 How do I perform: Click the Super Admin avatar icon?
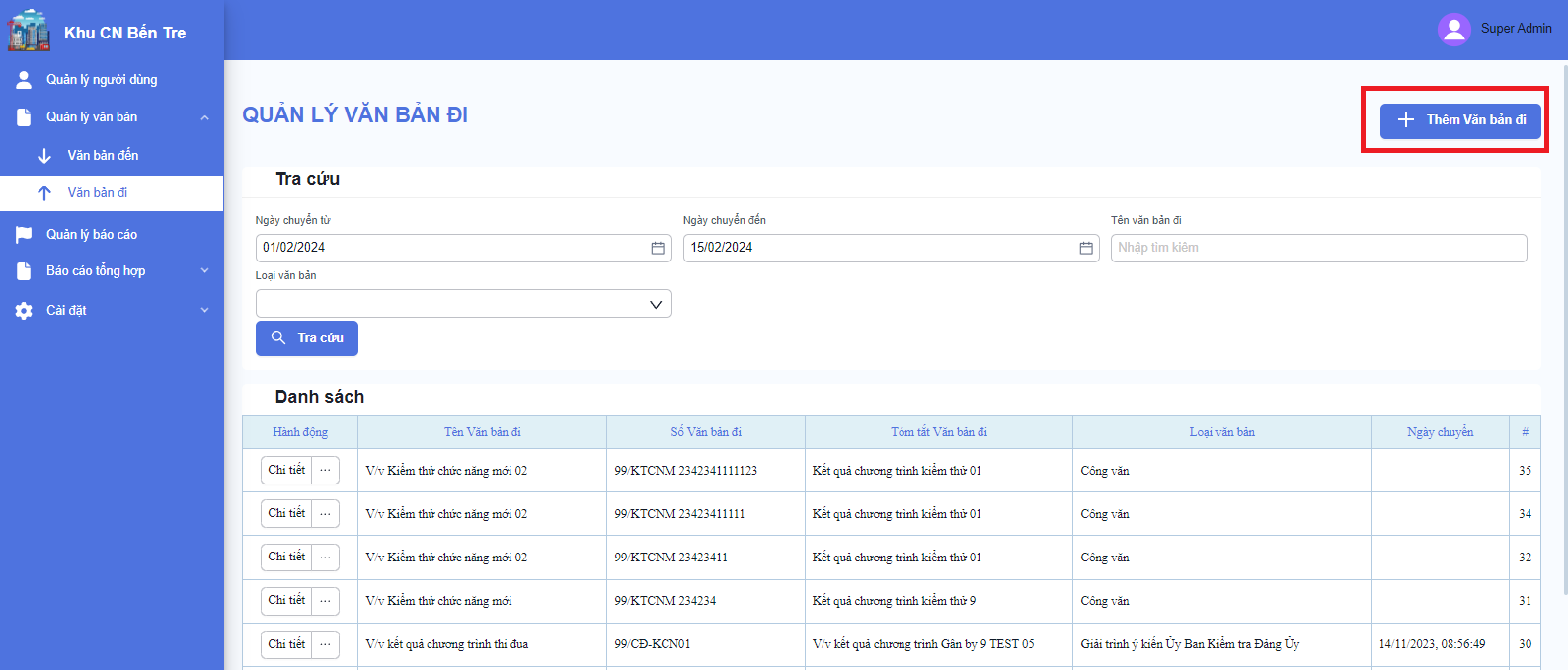coord(1454,29)
